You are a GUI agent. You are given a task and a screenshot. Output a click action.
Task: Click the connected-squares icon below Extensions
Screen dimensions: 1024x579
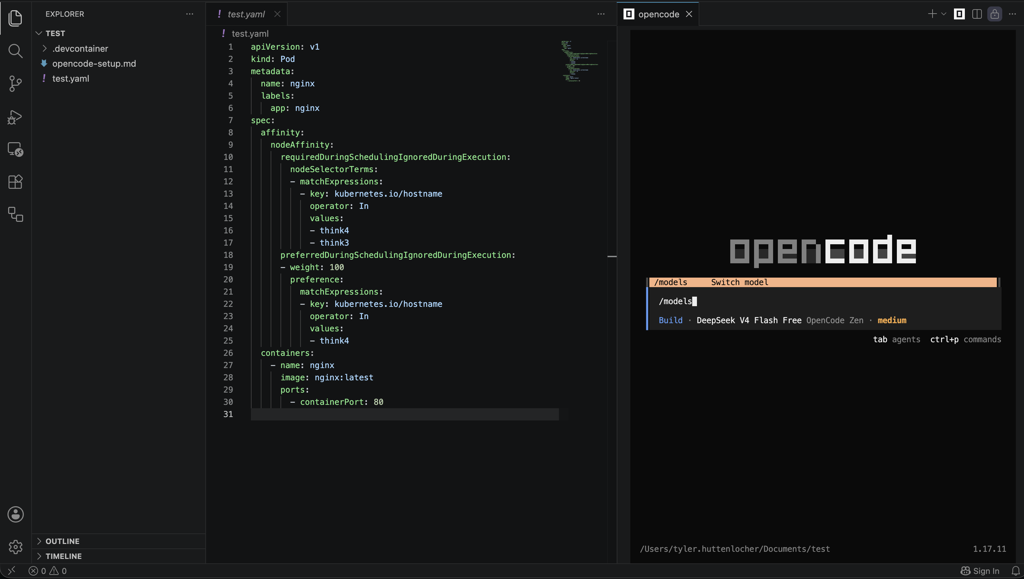15,214
